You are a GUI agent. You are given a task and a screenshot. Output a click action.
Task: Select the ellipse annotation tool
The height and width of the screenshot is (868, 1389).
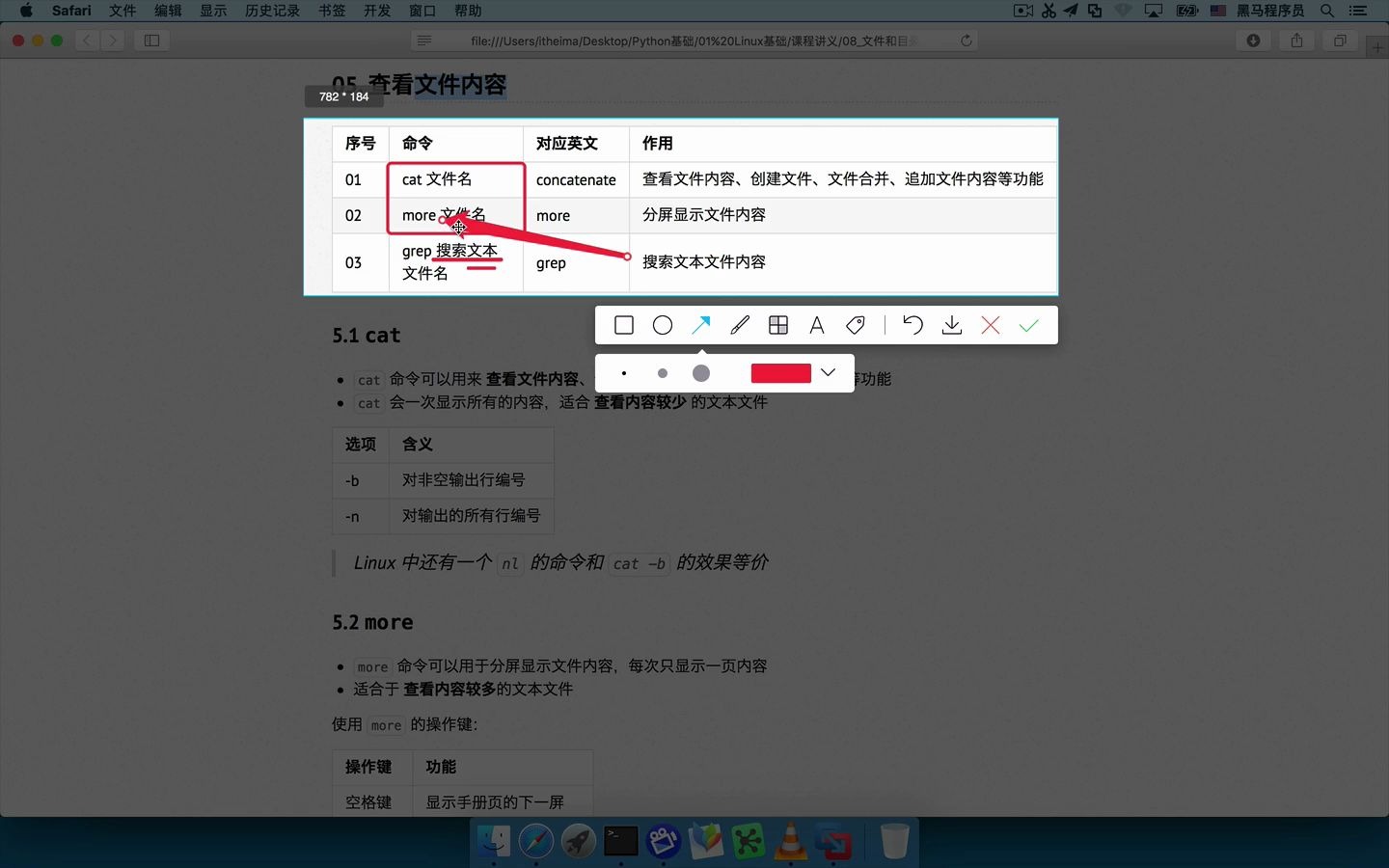663,325
